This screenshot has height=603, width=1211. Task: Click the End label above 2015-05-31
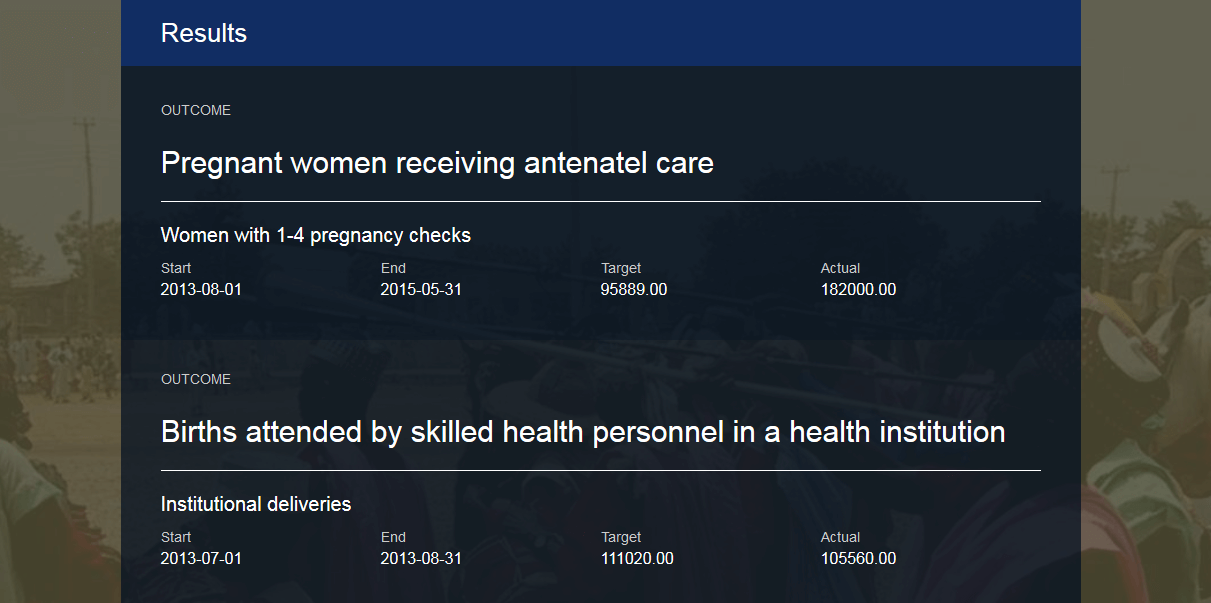coord(393,268)
